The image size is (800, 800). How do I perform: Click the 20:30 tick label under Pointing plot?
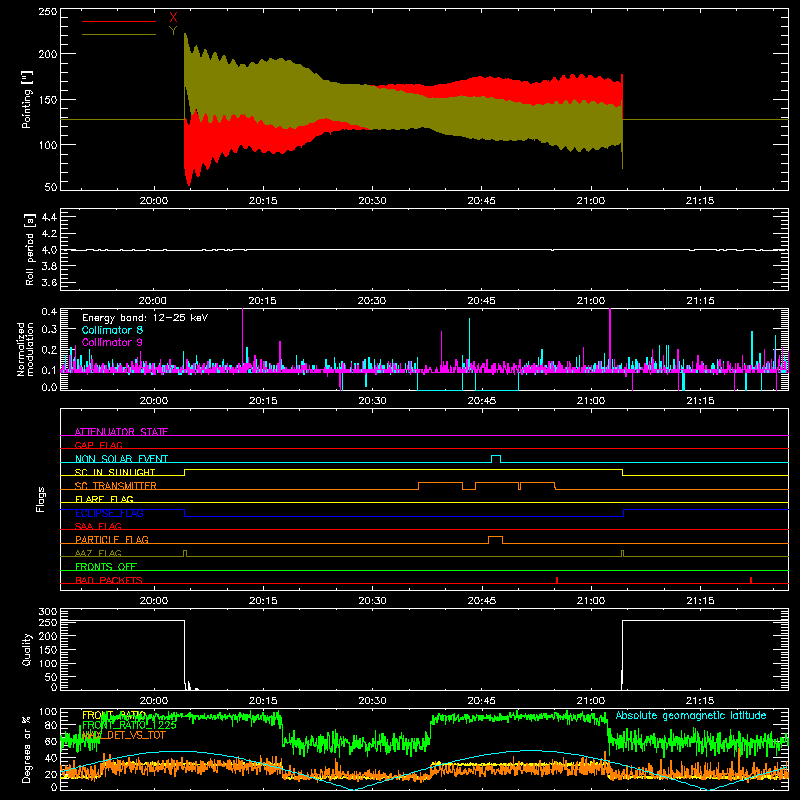point(372,201)
